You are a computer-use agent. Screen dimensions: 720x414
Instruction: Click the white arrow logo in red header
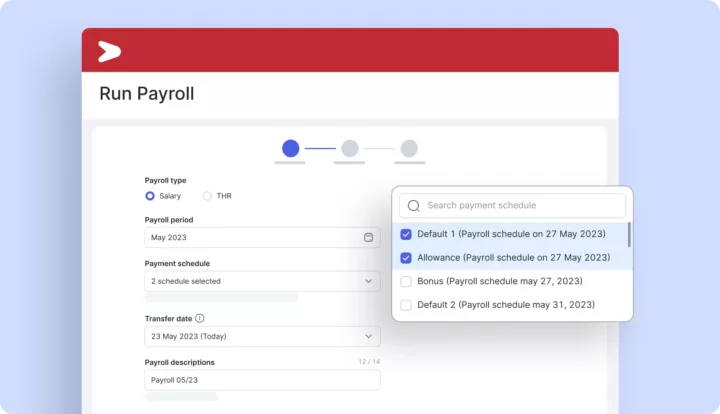(x=109, y=52)
